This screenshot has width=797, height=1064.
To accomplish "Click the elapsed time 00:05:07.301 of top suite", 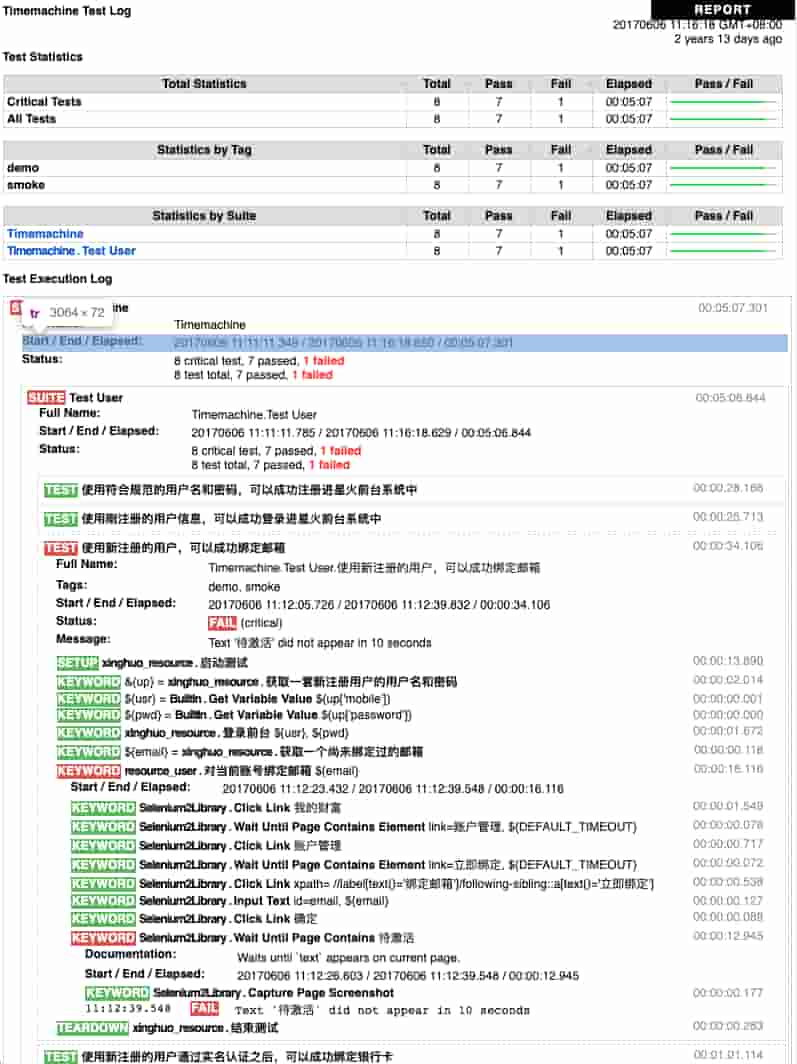I will point(733,308).
